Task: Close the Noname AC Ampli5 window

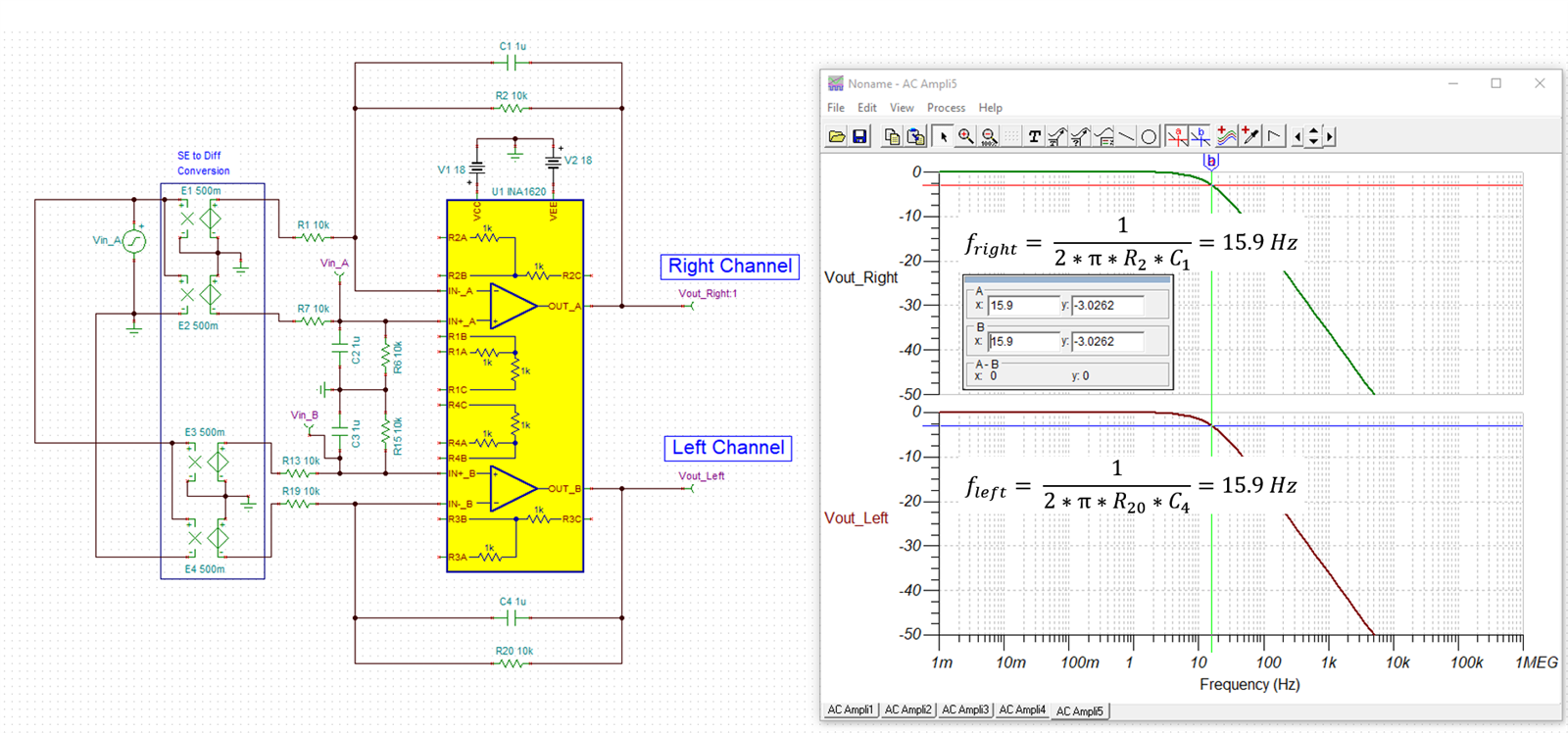Action: (x=1540, y=83)
